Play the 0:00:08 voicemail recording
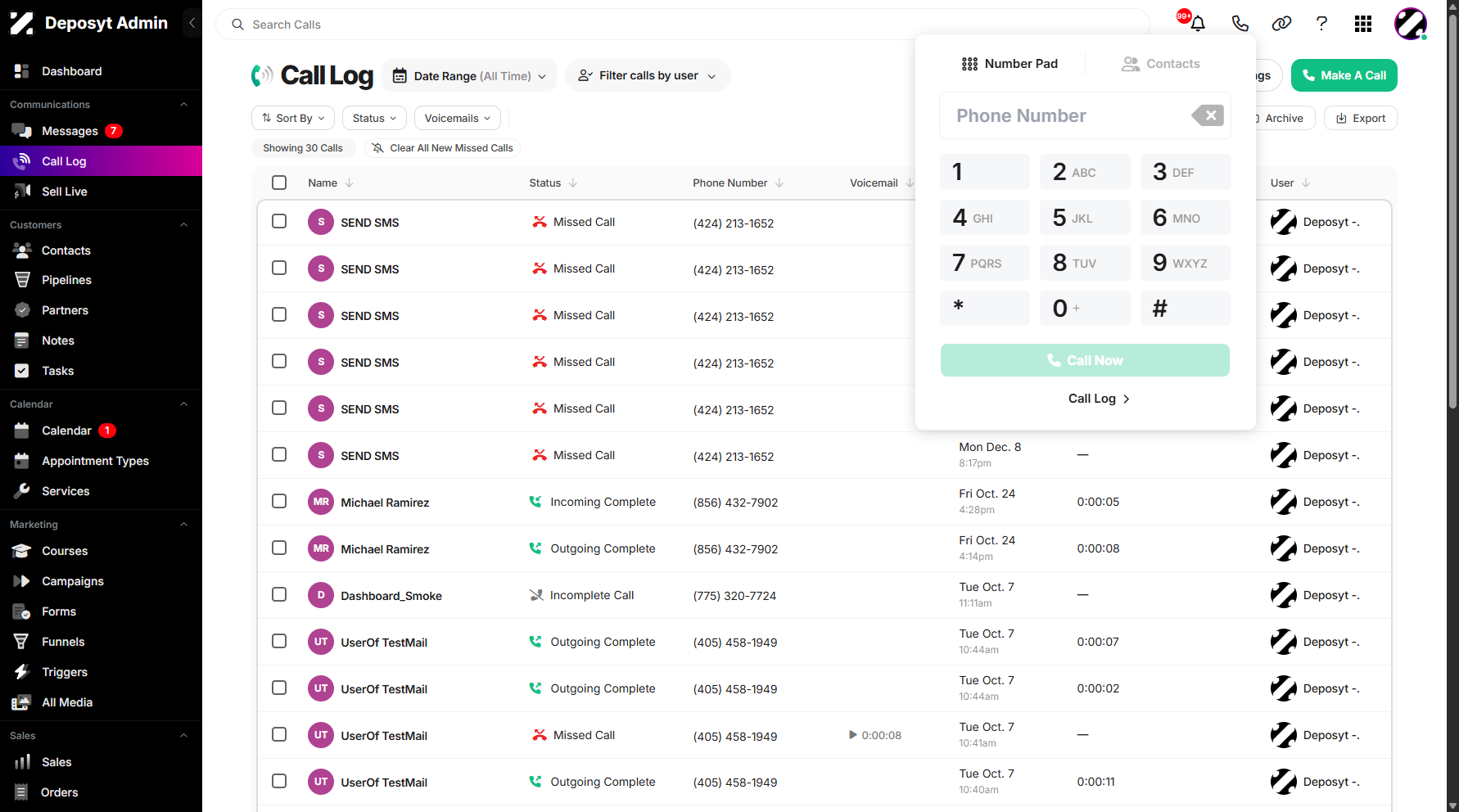Screen dimensions: 1459x812 [853, 735]
